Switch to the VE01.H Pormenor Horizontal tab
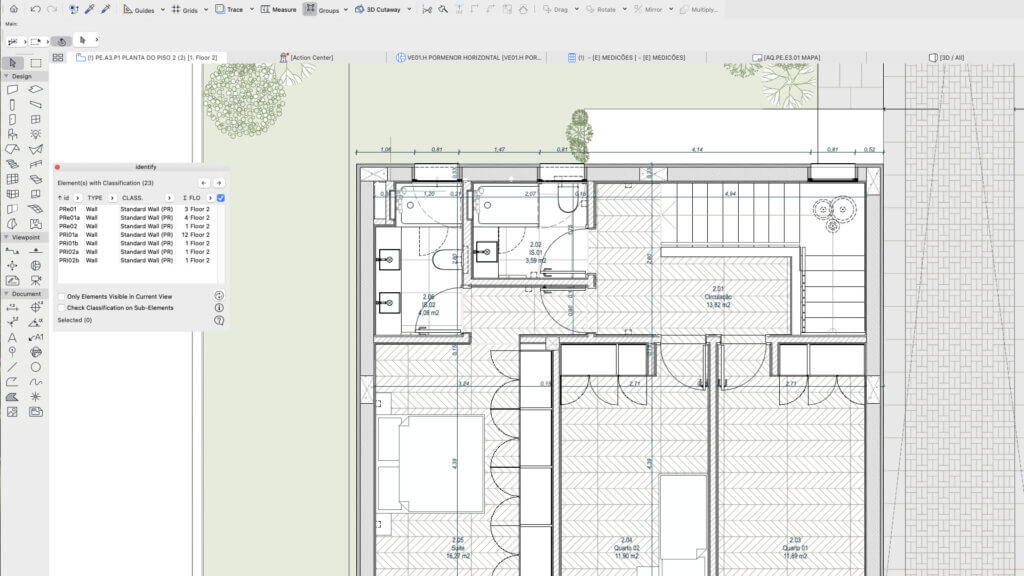The height and width of the screenshot is (576, 1024). 469,57
